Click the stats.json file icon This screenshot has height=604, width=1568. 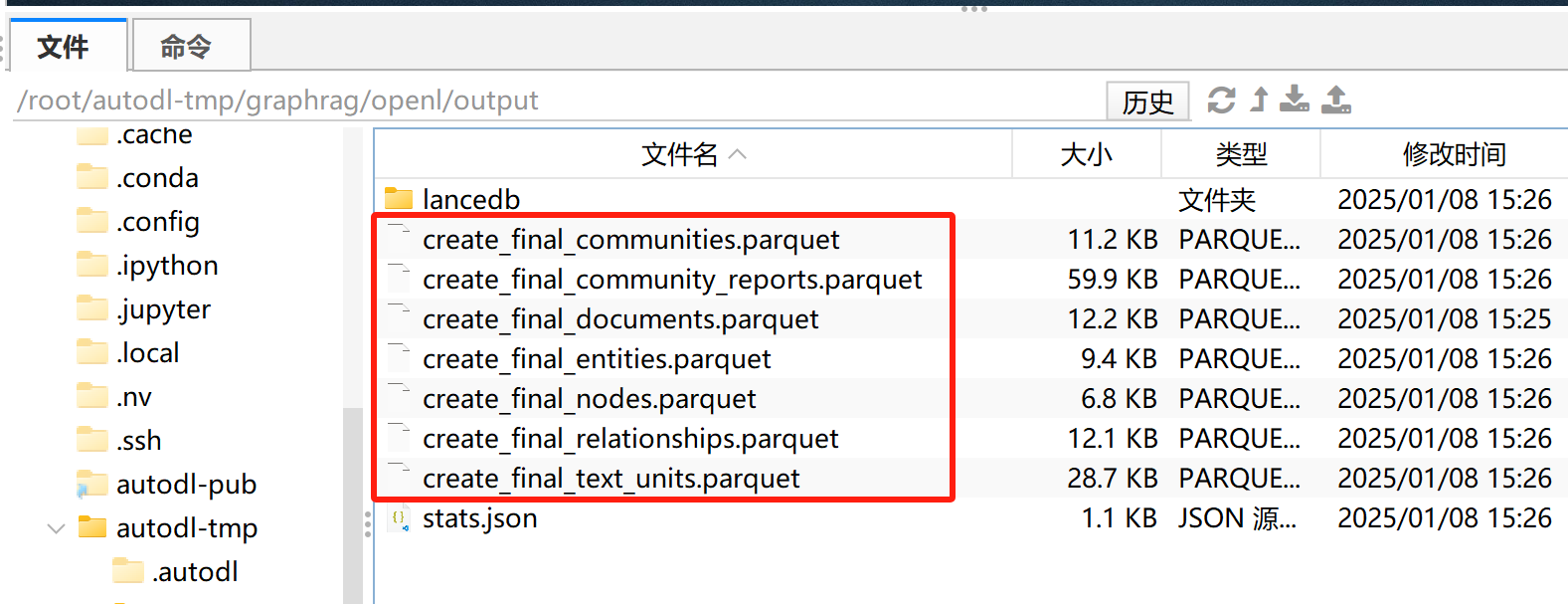(399, 518)
